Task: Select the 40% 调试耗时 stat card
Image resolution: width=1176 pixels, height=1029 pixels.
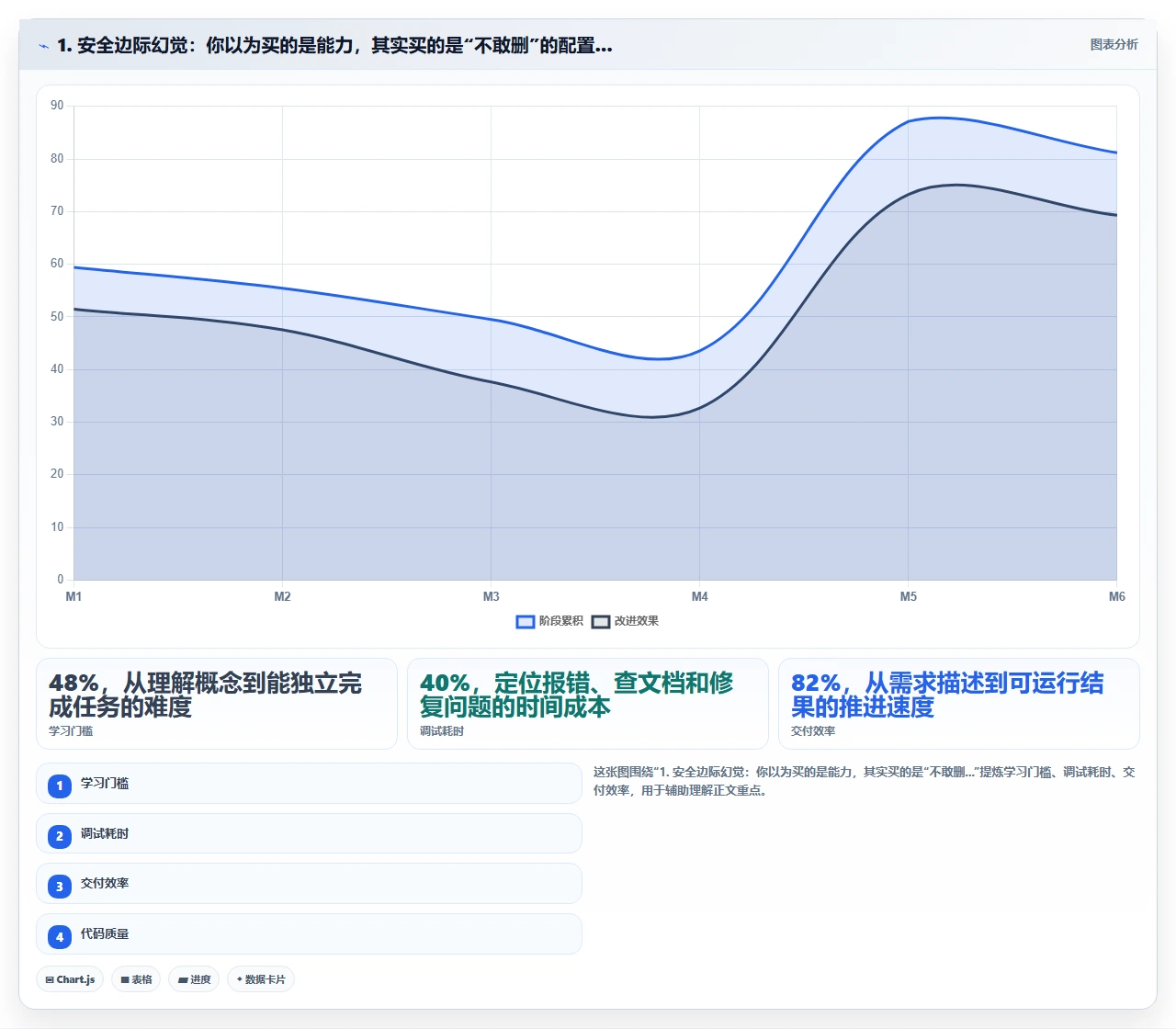Action: pos(588,704)
